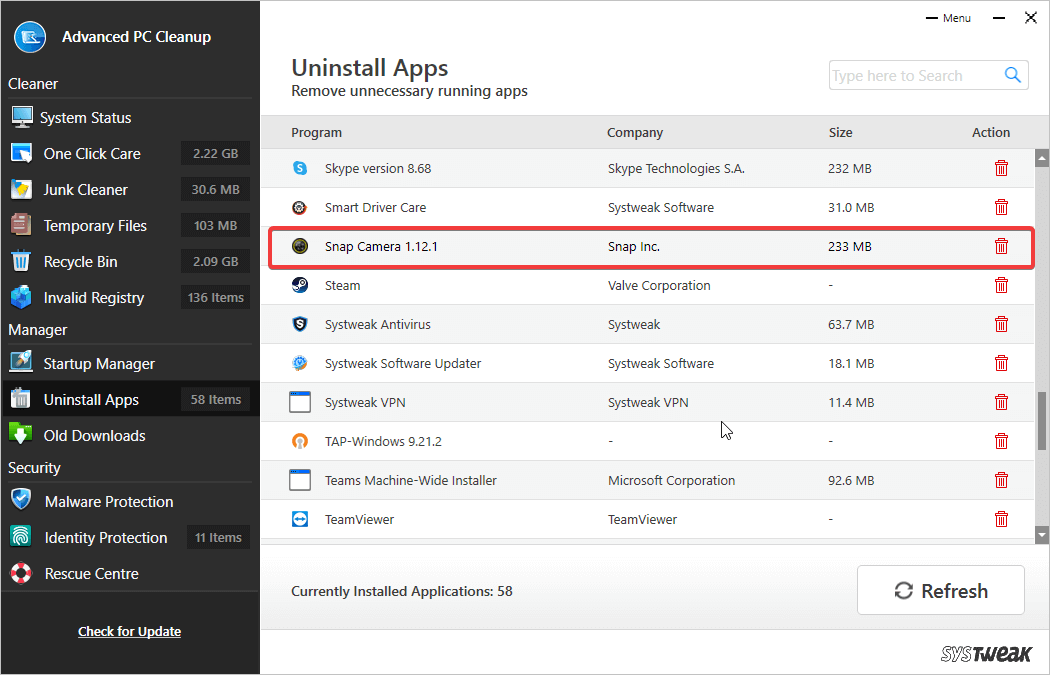The width and height of the screenshot is (1050, 675).
Task: Select Junk Cleaner from sidebar
Action: click(85, 190)
